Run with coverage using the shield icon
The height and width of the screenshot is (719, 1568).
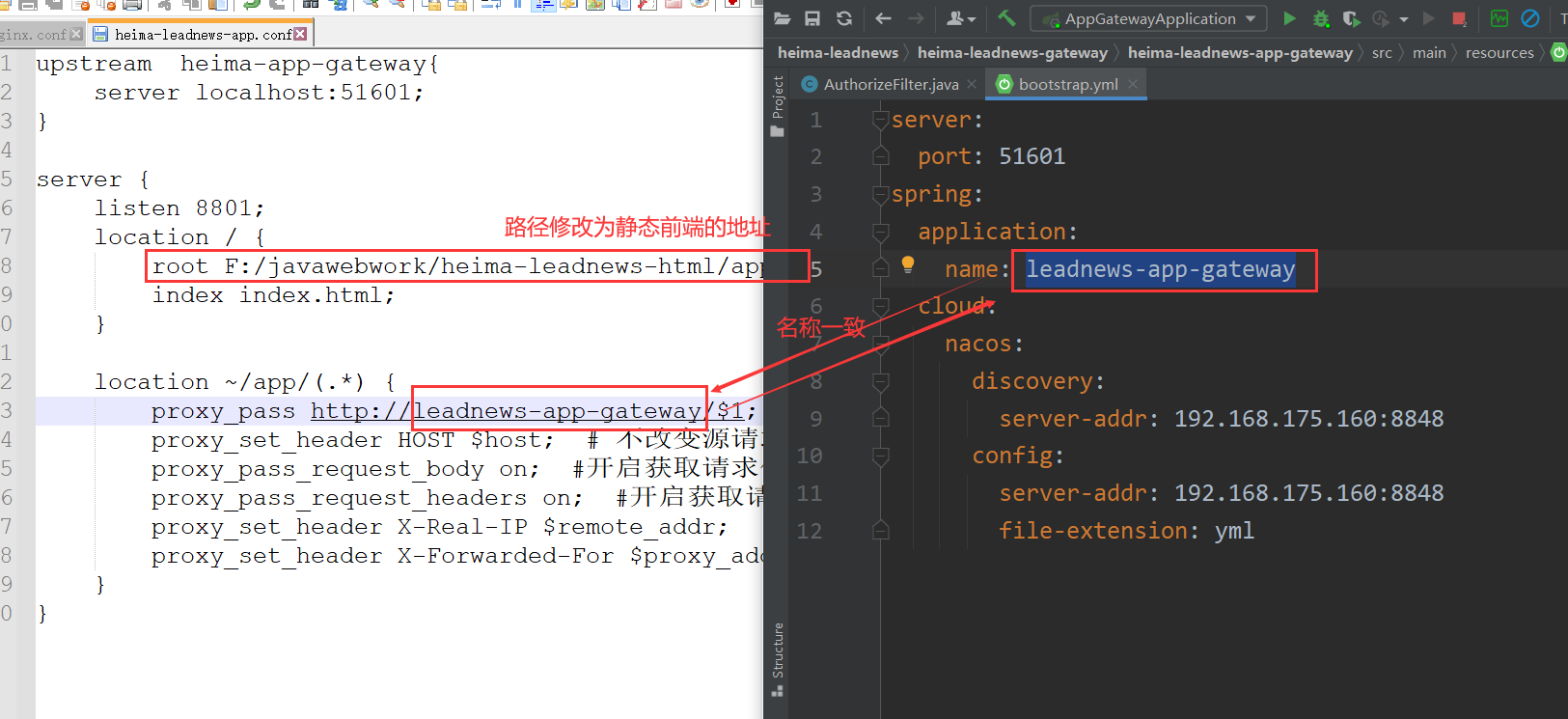(x=1352, y=18)
